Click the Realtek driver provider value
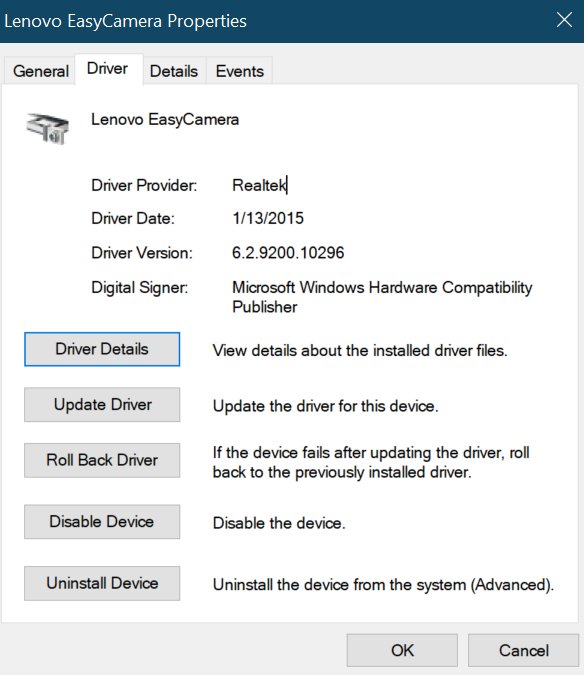The image size is (584, 676). click(x=259, y=185)
